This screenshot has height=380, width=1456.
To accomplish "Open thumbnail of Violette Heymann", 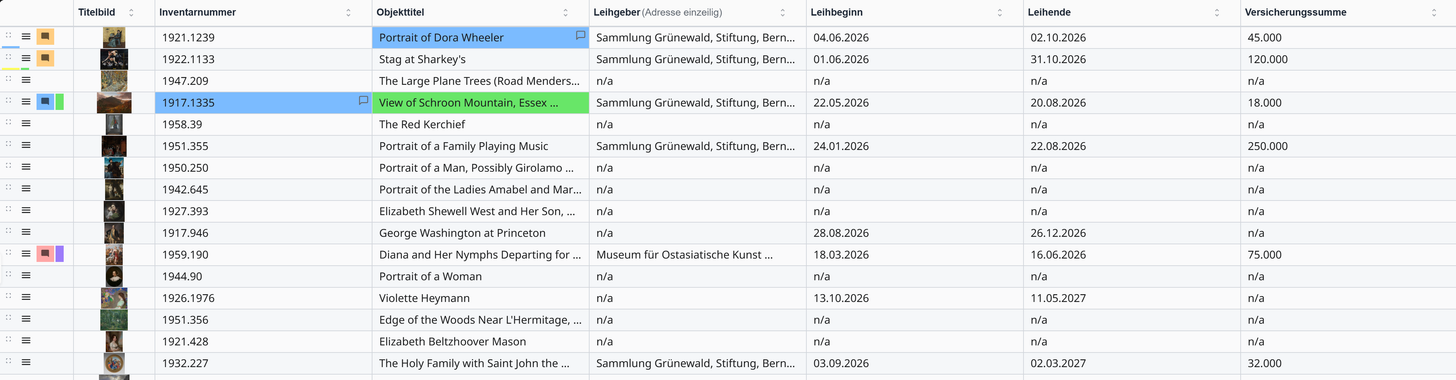I will pyautogui.click(x=114, y=298).
